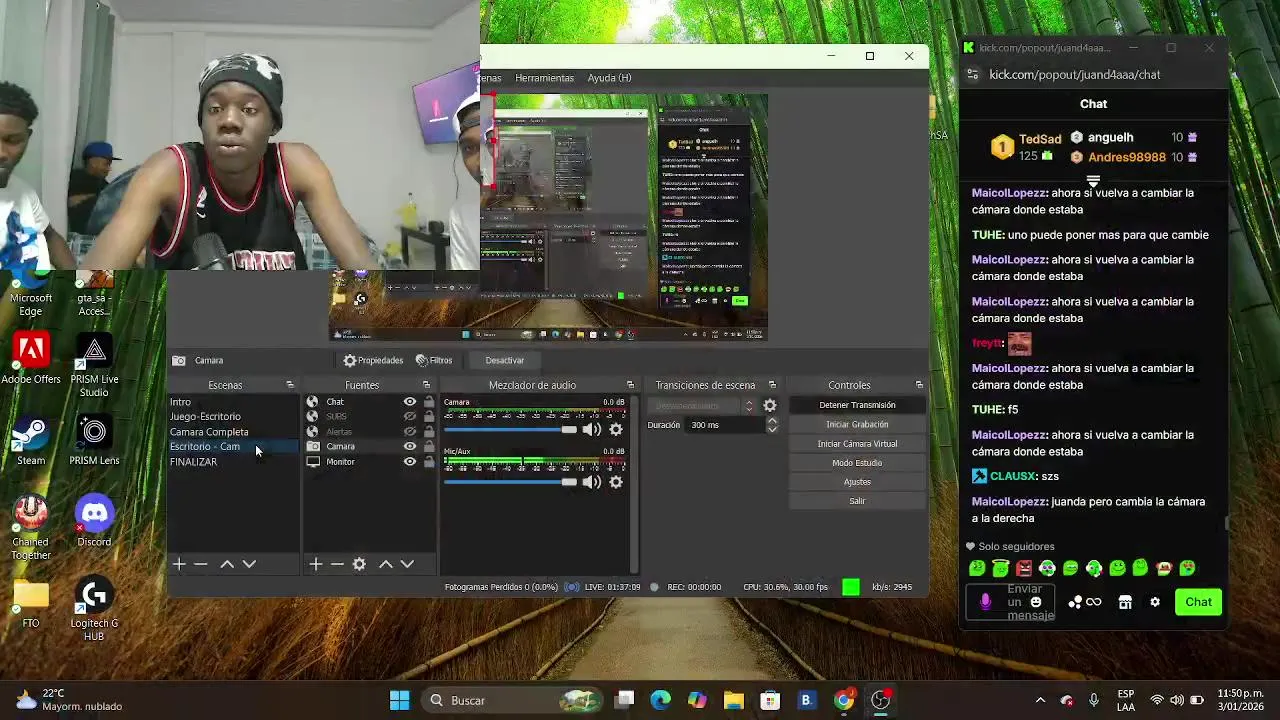Move selected scene down in the Escenas list
Image resolution: width=1280 pixels, height=720 pixels.
[x=249, y=564]
